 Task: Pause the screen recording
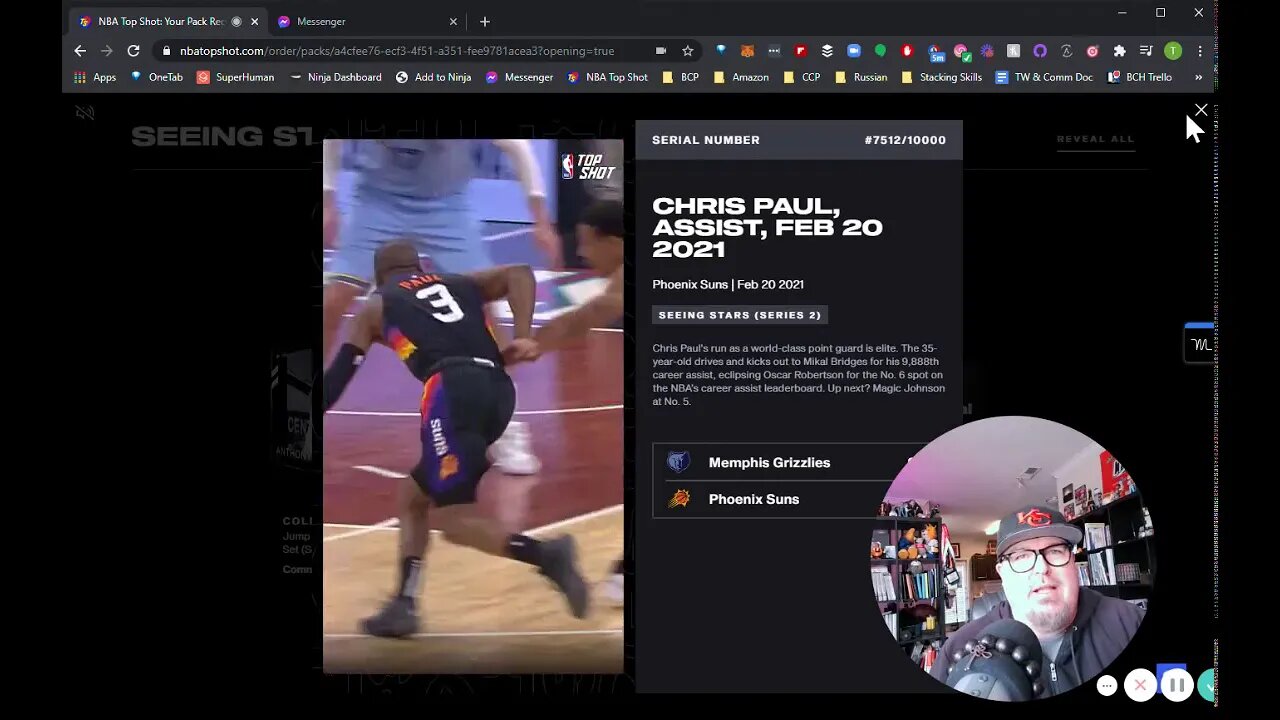(1176, 685)
